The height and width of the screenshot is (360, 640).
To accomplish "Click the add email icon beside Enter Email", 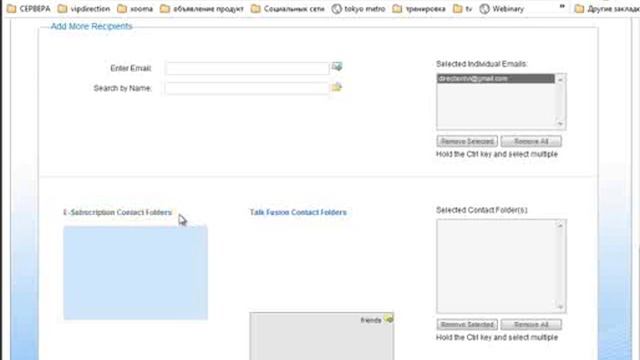I will (x=337, y=67).
